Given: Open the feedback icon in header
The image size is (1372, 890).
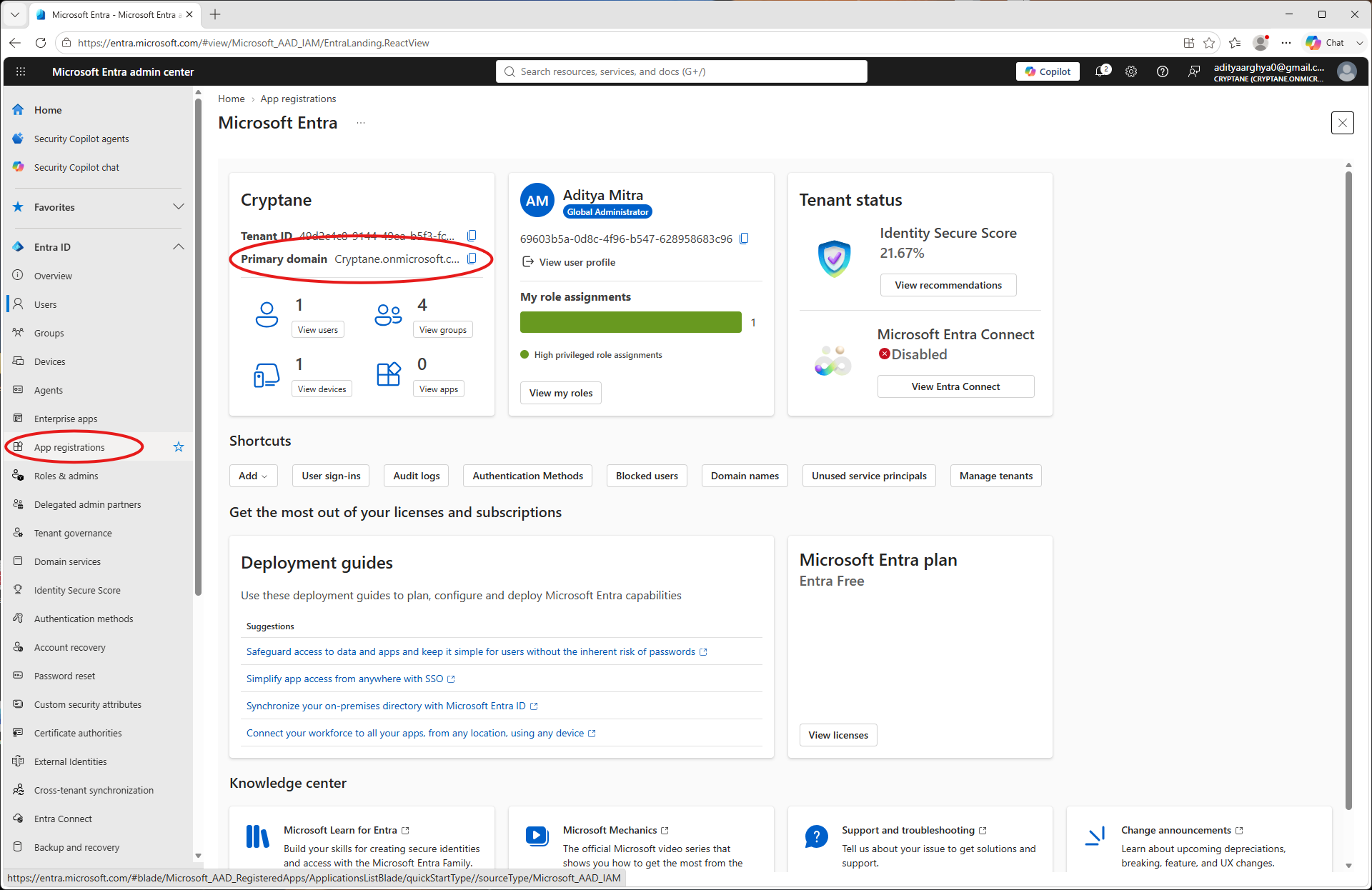Looking at the screenshot, I should click(x=1194, y=71).
